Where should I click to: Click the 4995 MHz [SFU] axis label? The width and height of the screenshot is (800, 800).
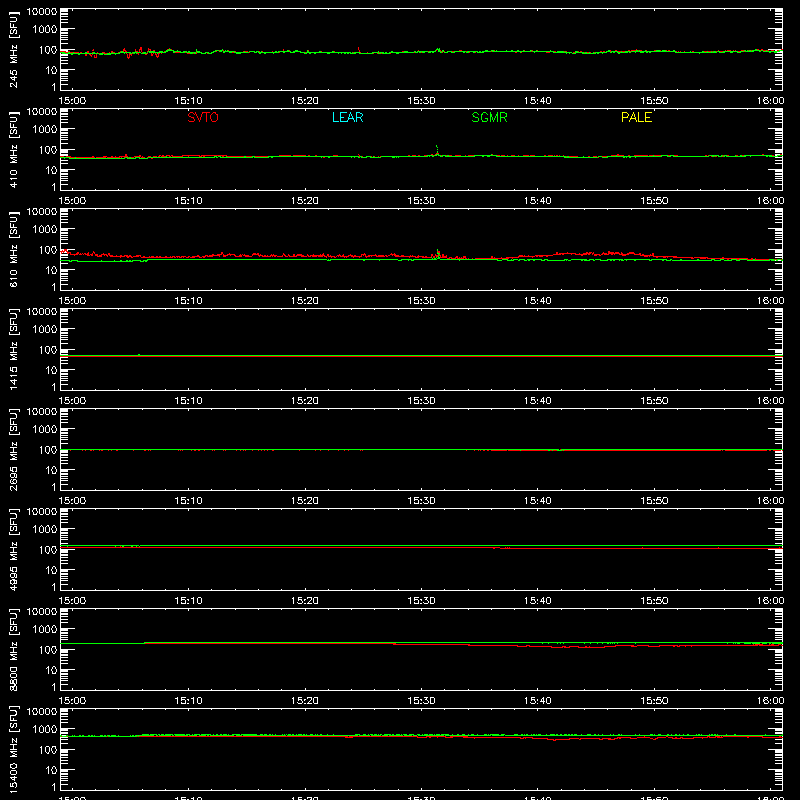(x=13, y=550)
